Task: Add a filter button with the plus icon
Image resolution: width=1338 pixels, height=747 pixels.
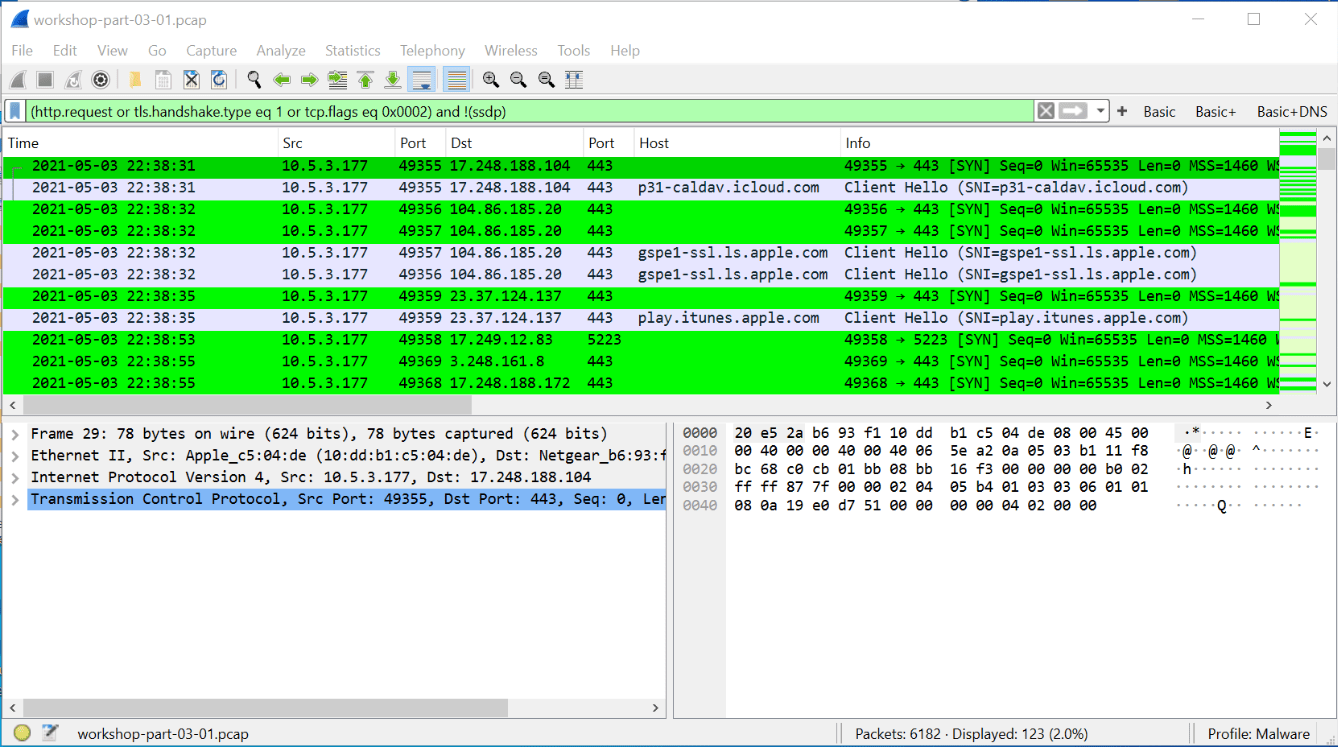Action: [x=1122, y=111]
